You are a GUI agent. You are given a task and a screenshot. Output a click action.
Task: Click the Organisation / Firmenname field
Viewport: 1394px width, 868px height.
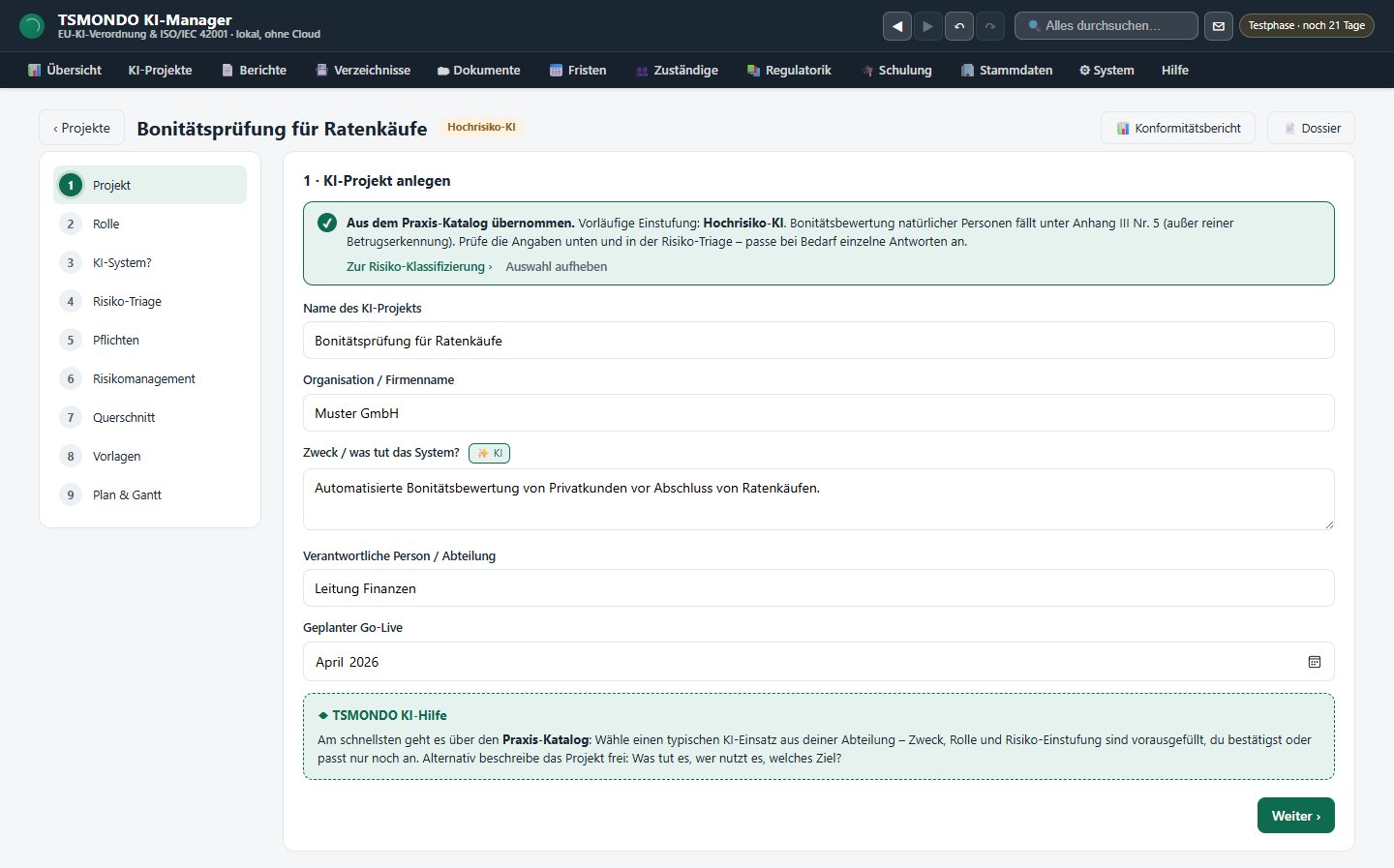click(819, 413)
